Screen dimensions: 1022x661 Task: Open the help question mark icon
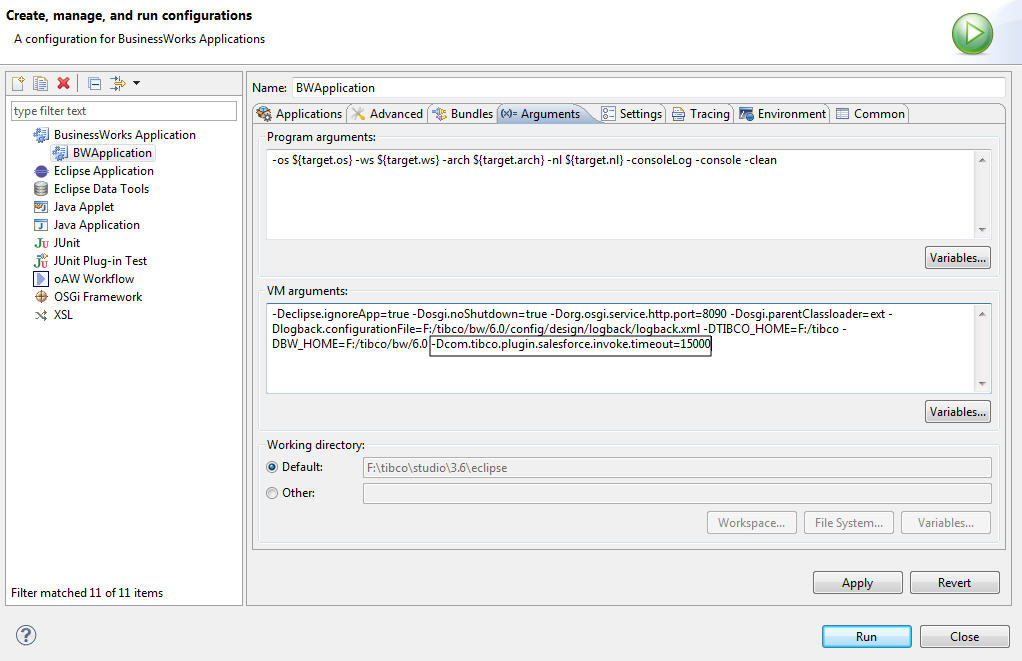[26, 635]
